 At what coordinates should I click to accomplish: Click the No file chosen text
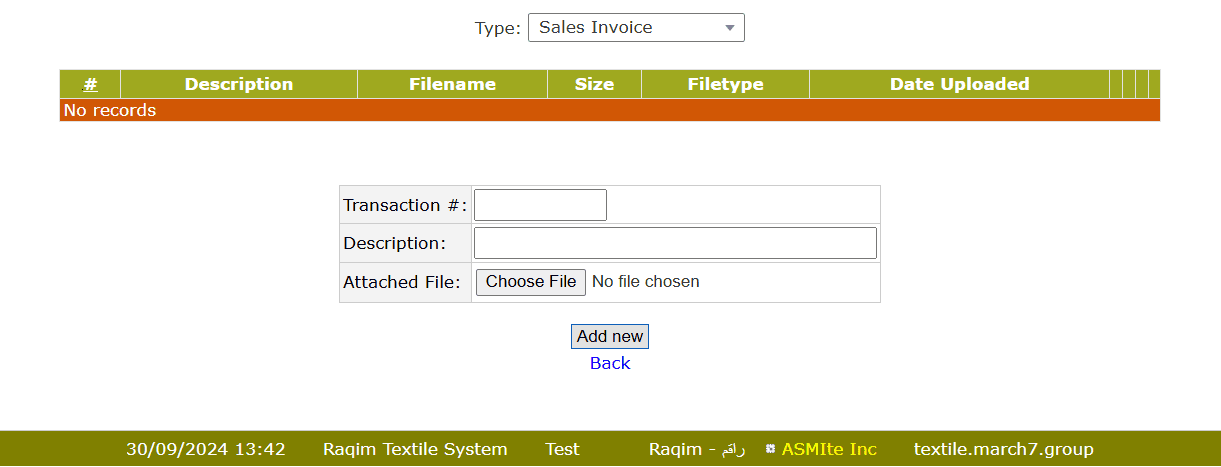coord(646,282)
